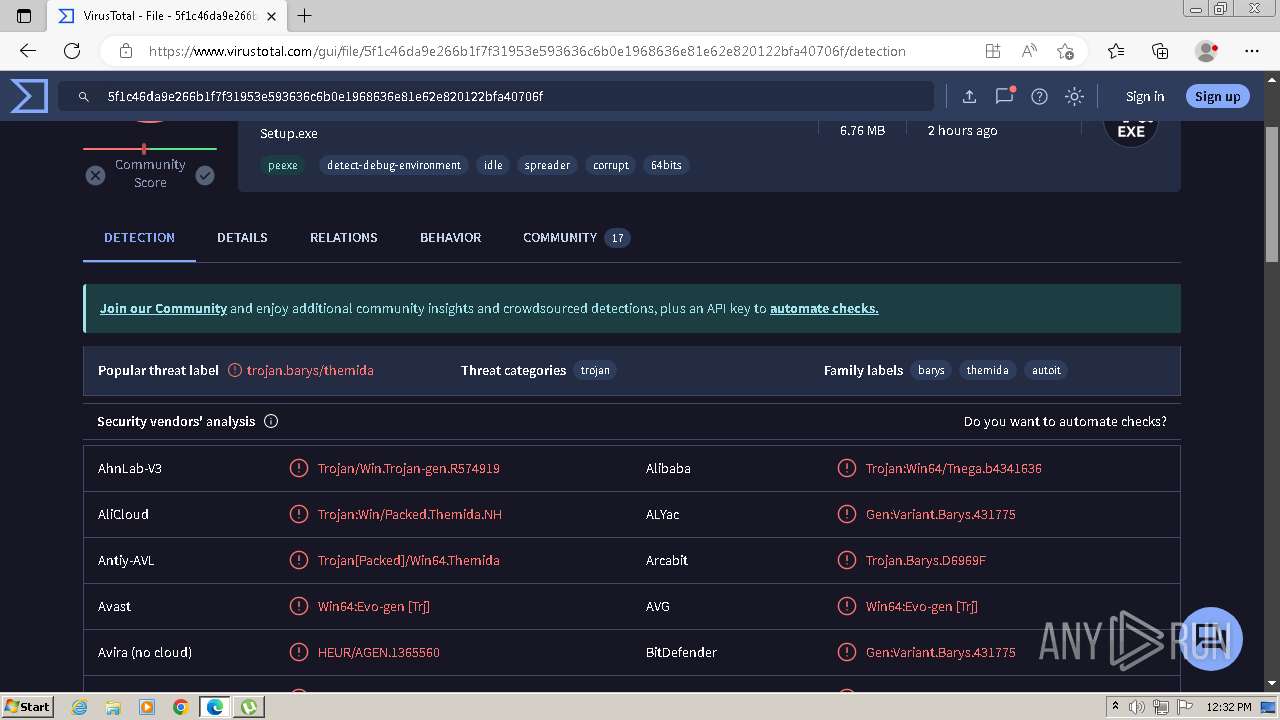Click the barys family label
This screenshot has height=720, width=1280.
pyautogui.click(x=931, y=370)
